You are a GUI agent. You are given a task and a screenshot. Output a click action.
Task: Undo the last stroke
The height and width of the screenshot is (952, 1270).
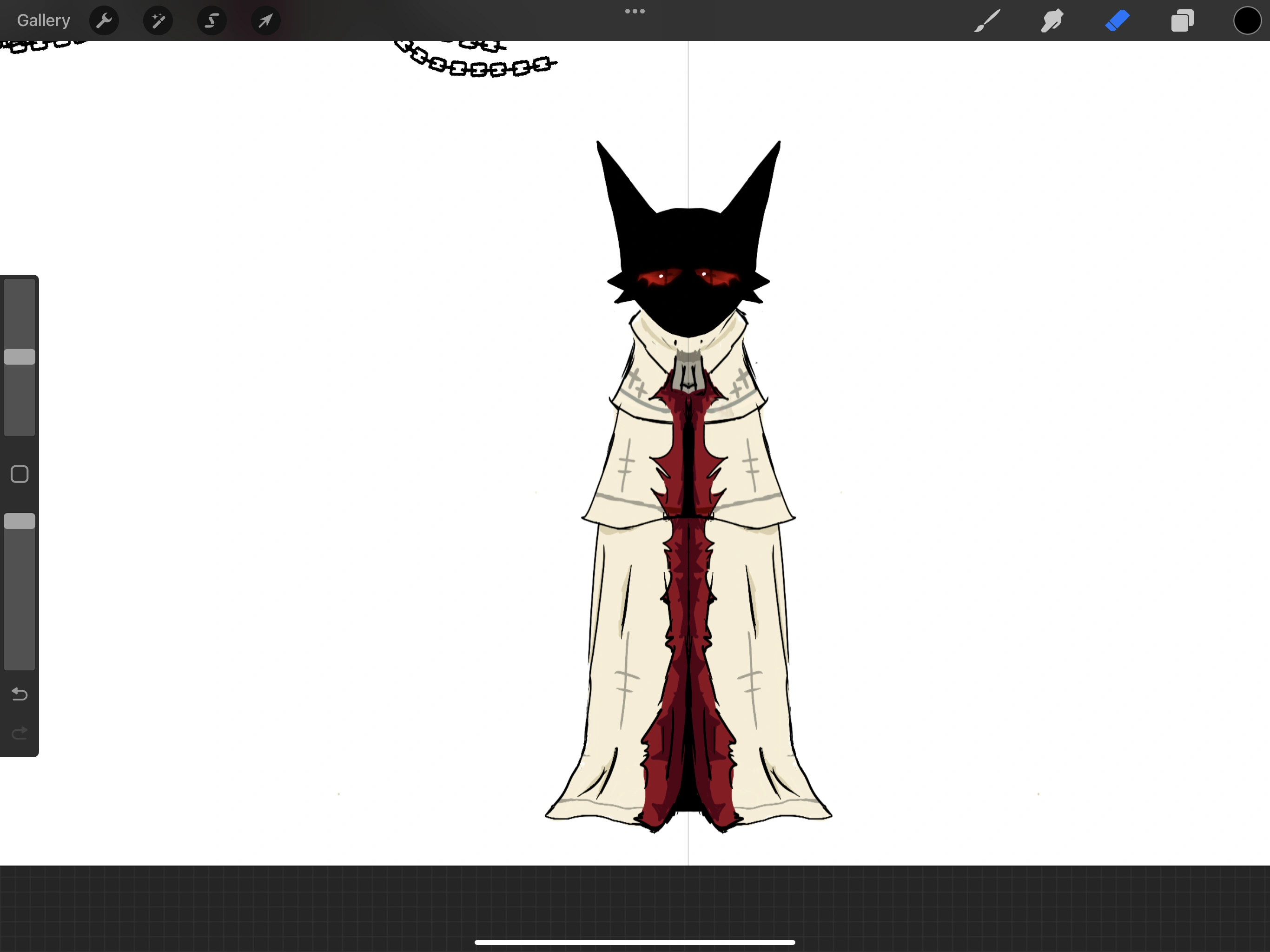(x=20, y=695)
